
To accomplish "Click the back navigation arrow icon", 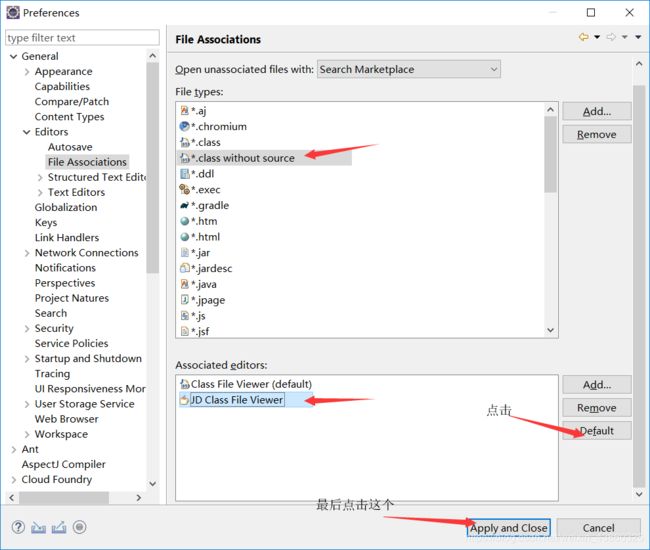I will point(583,38).
